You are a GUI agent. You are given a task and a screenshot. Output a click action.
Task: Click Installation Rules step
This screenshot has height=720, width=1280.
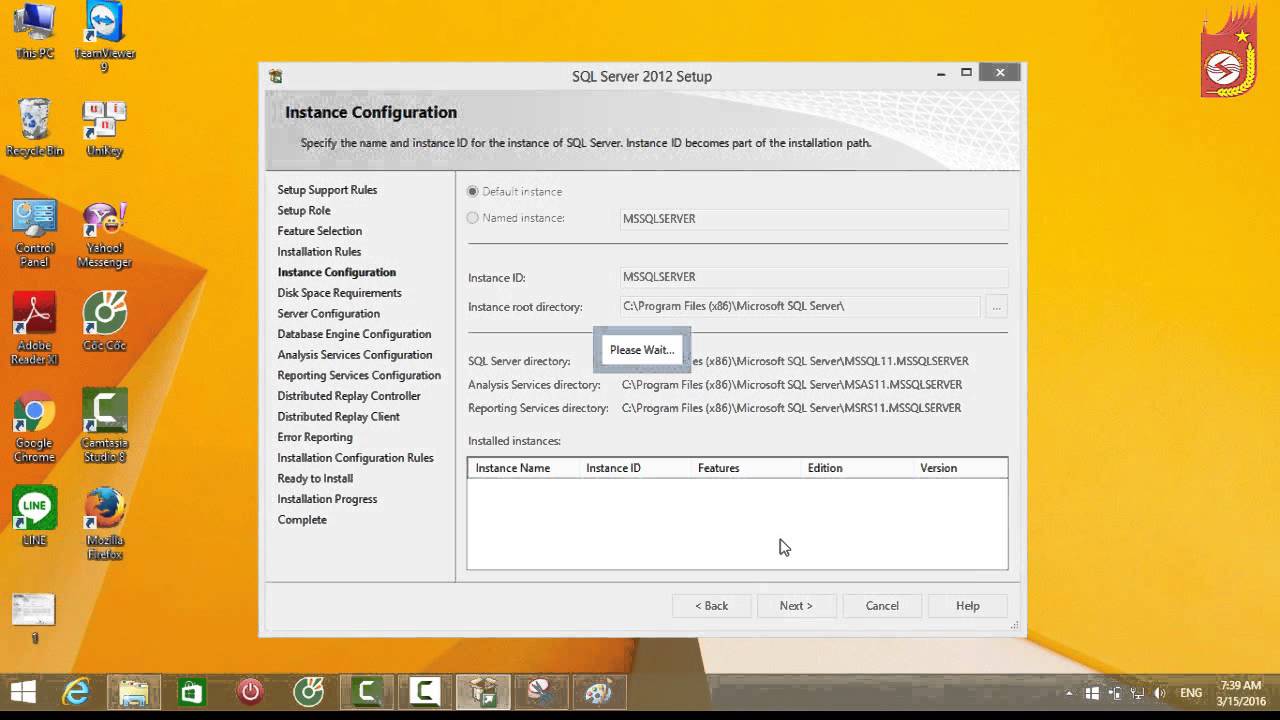coord(319,252)
